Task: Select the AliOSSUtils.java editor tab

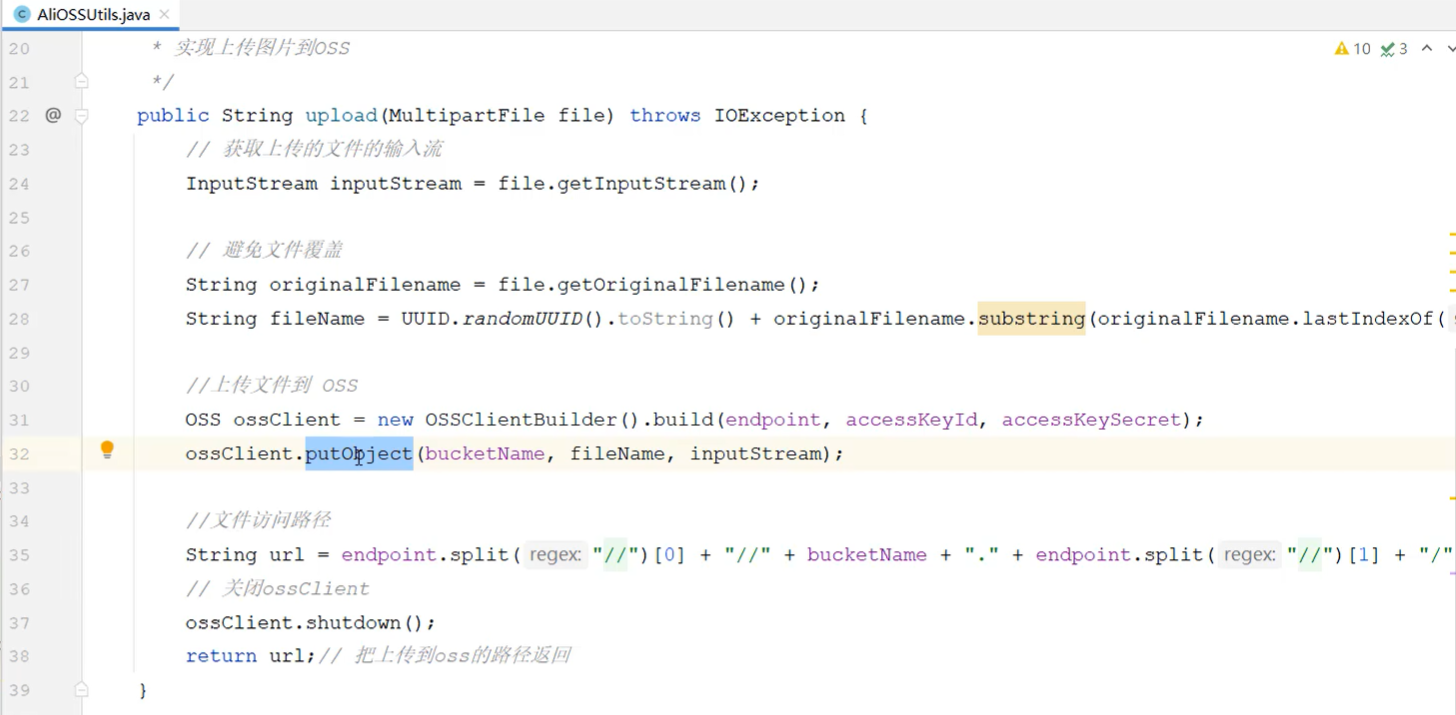Action: click(x=93, y=14)
